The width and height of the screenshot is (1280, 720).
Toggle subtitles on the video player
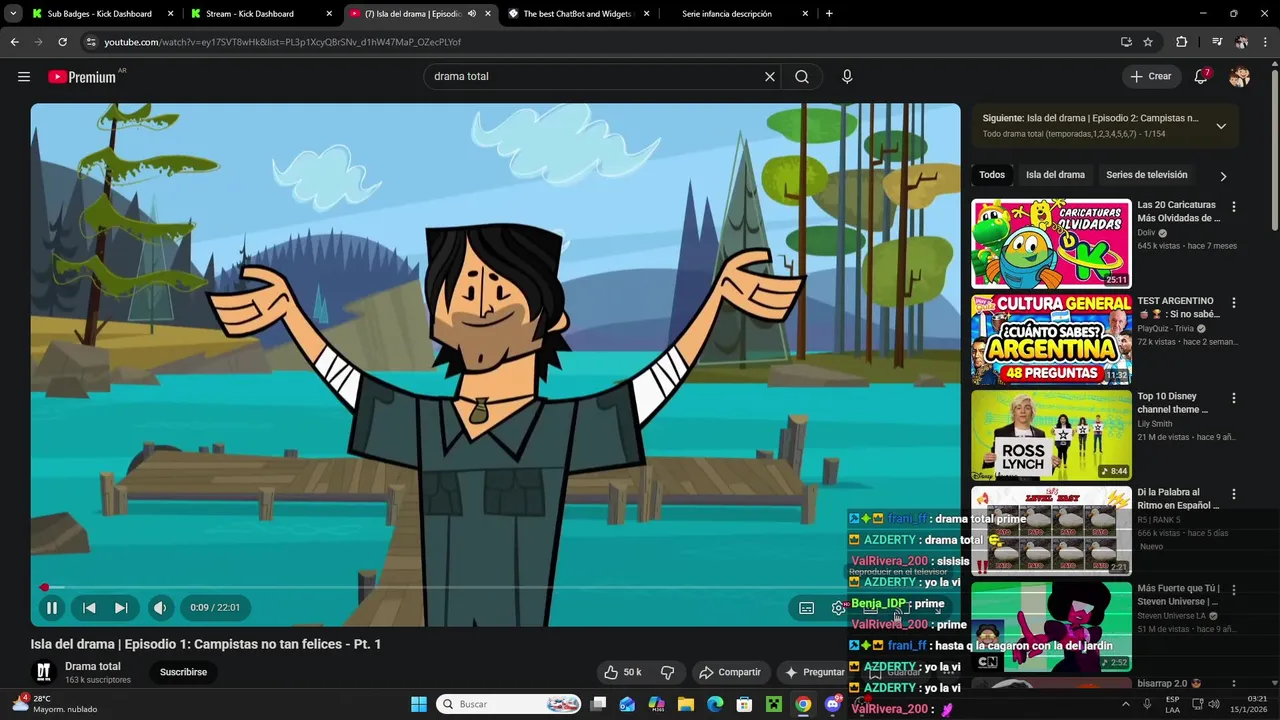tap(806, 608)
